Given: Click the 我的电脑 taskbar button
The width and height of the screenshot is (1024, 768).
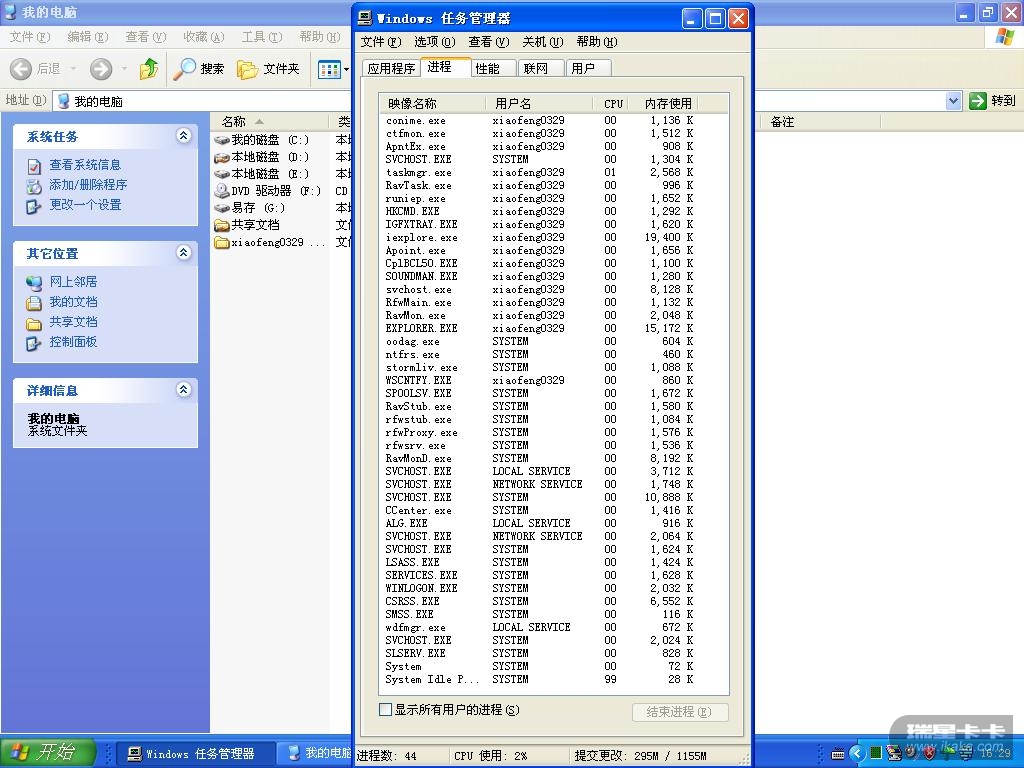Looking at the screenshot, I should (313, 754).
